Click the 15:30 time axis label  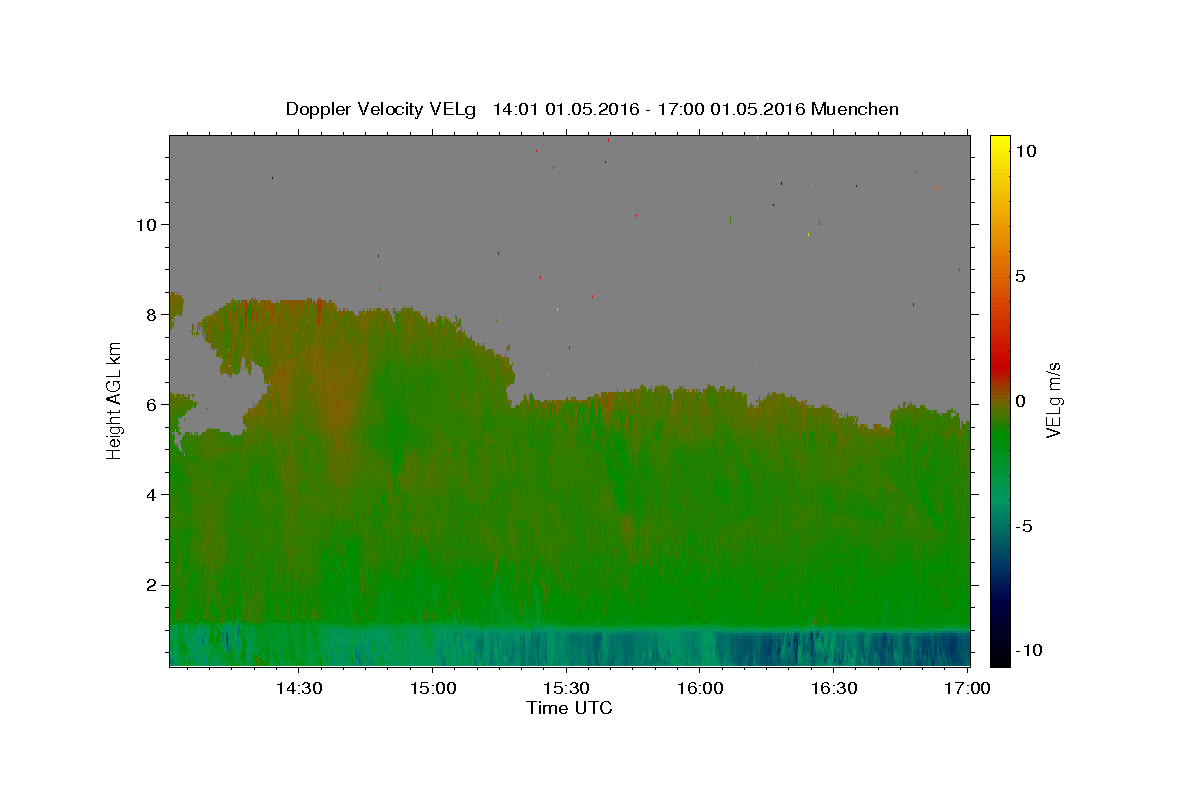566,688
